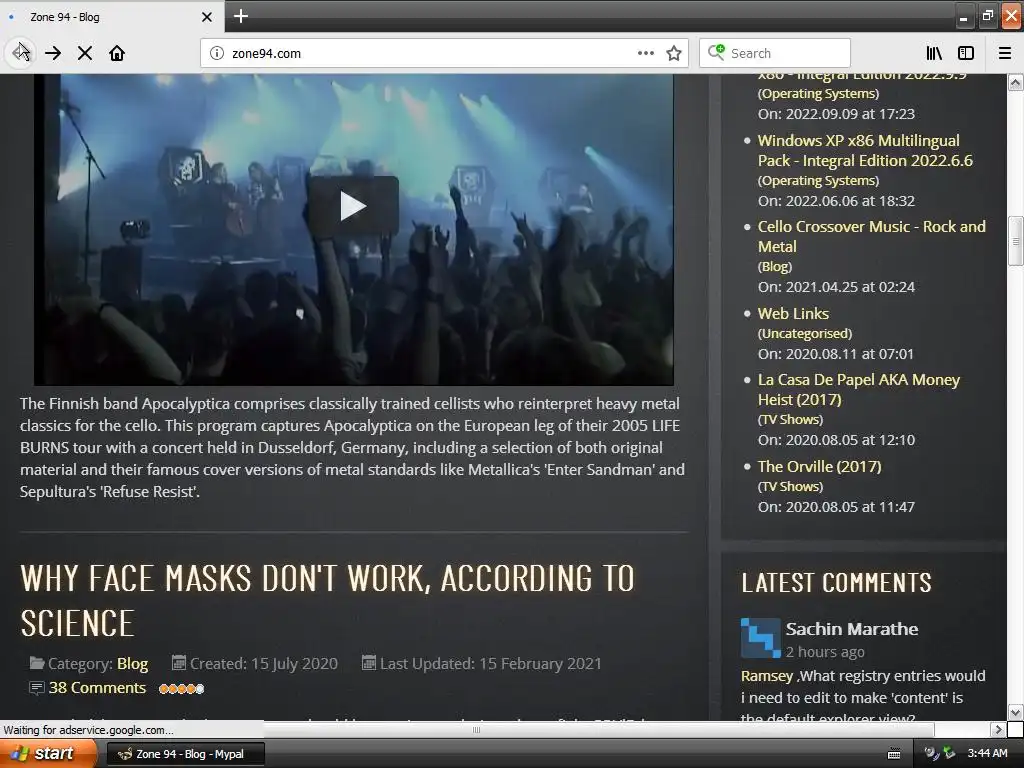Open the Library bookshelf icon
The height and width of the screenshot is (768, 1024).
(x=934, y=53)
